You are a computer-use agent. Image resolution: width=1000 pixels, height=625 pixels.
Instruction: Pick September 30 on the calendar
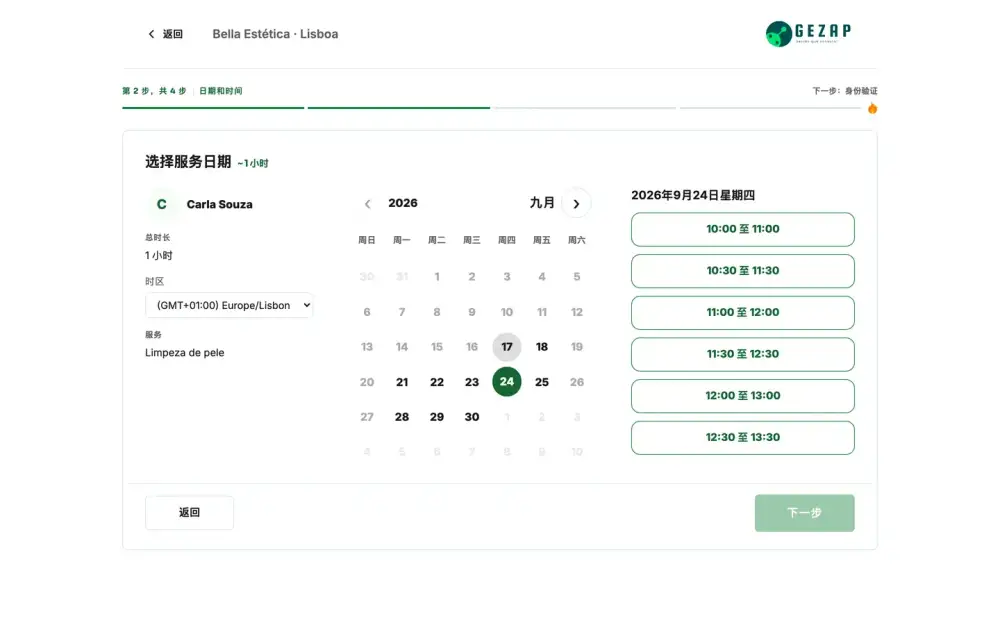pos(472,417)
